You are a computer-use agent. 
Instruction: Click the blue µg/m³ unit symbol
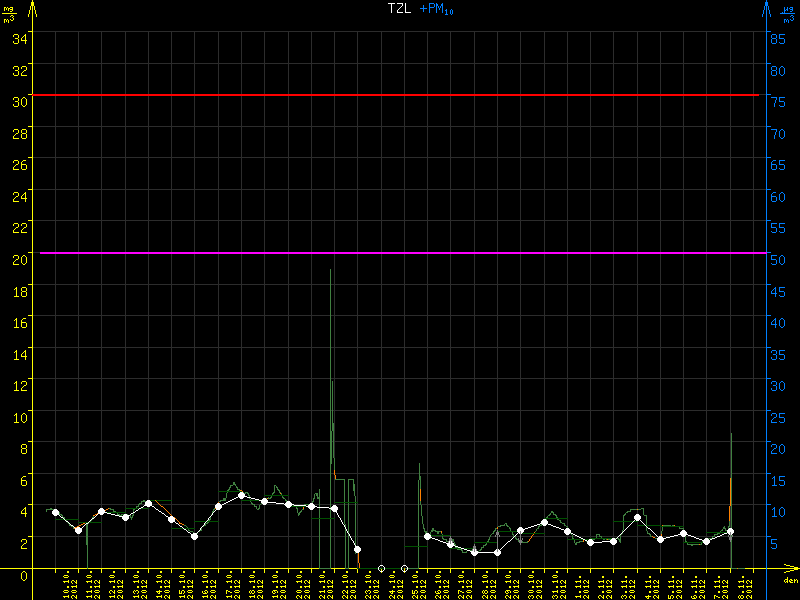pyautogui.click(x=787, y=14)
